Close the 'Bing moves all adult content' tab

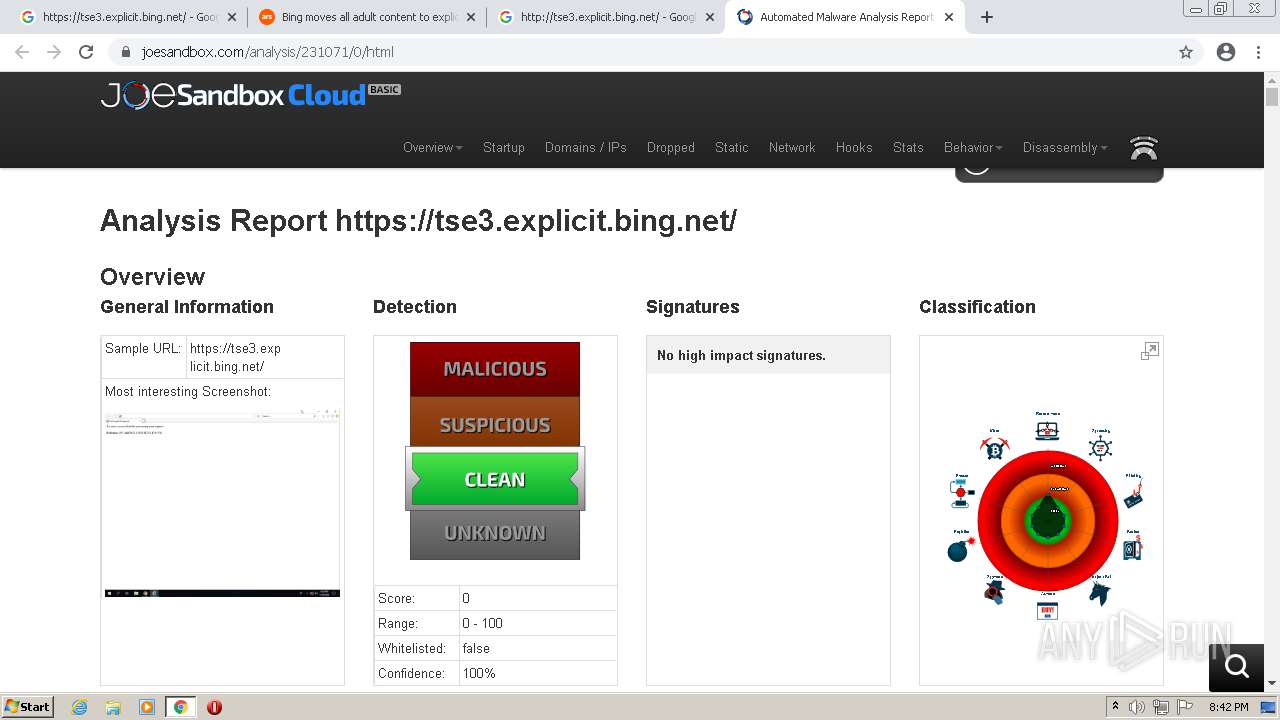pos(470,17)
